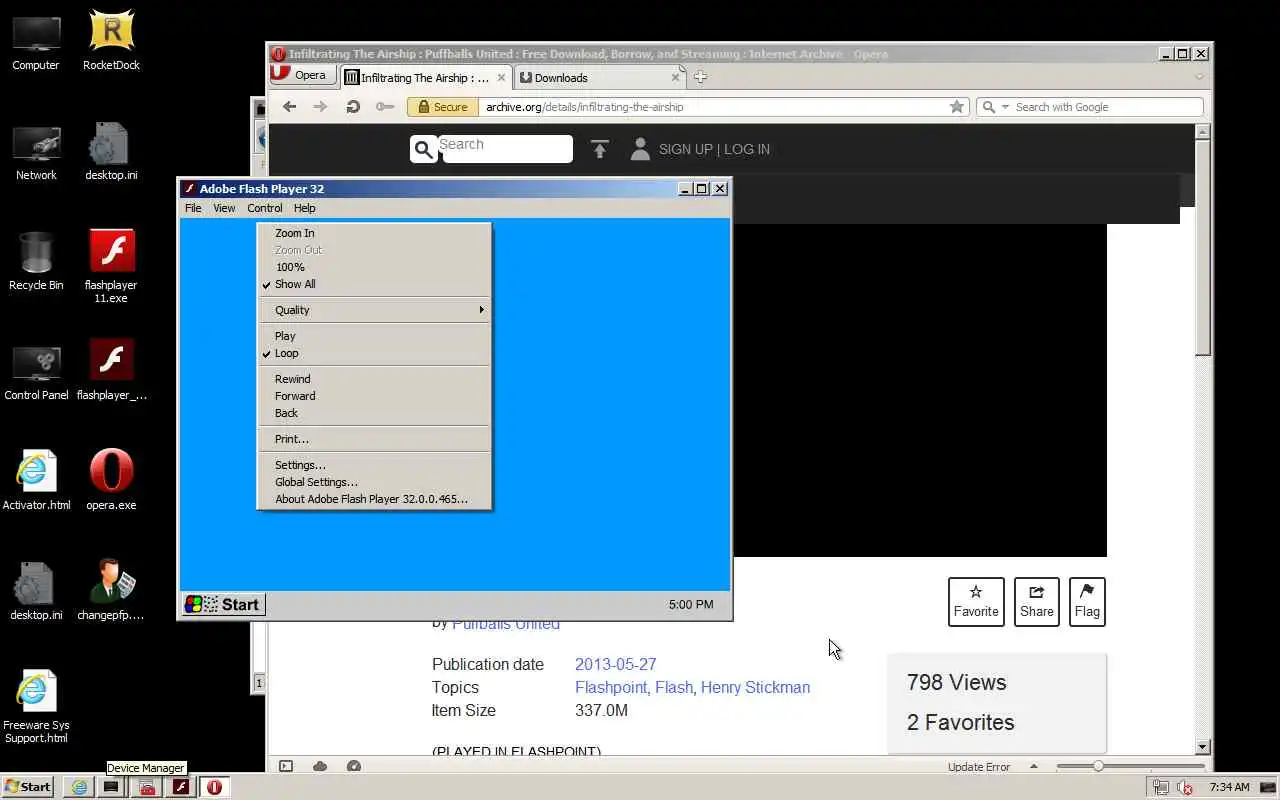
Task: Click the password wand key icon
Action: [385, 107]
